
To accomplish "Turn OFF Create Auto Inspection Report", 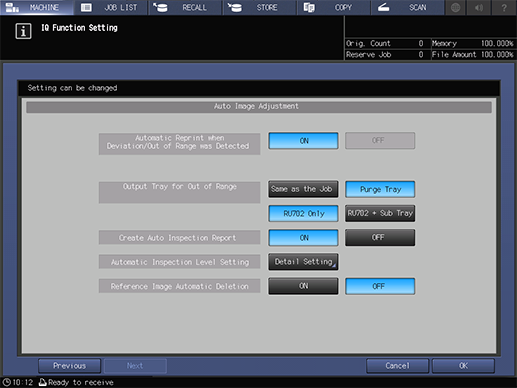I will click(x=380, y=237).
